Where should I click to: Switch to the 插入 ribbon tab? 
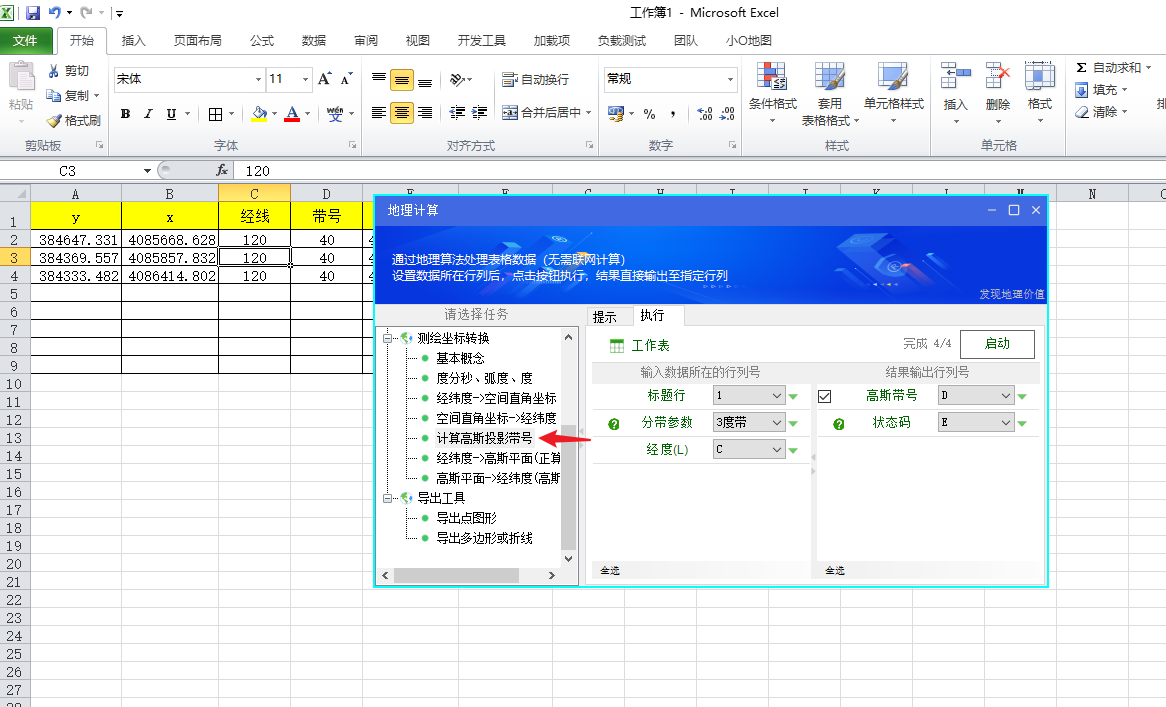tap(133, 41)
